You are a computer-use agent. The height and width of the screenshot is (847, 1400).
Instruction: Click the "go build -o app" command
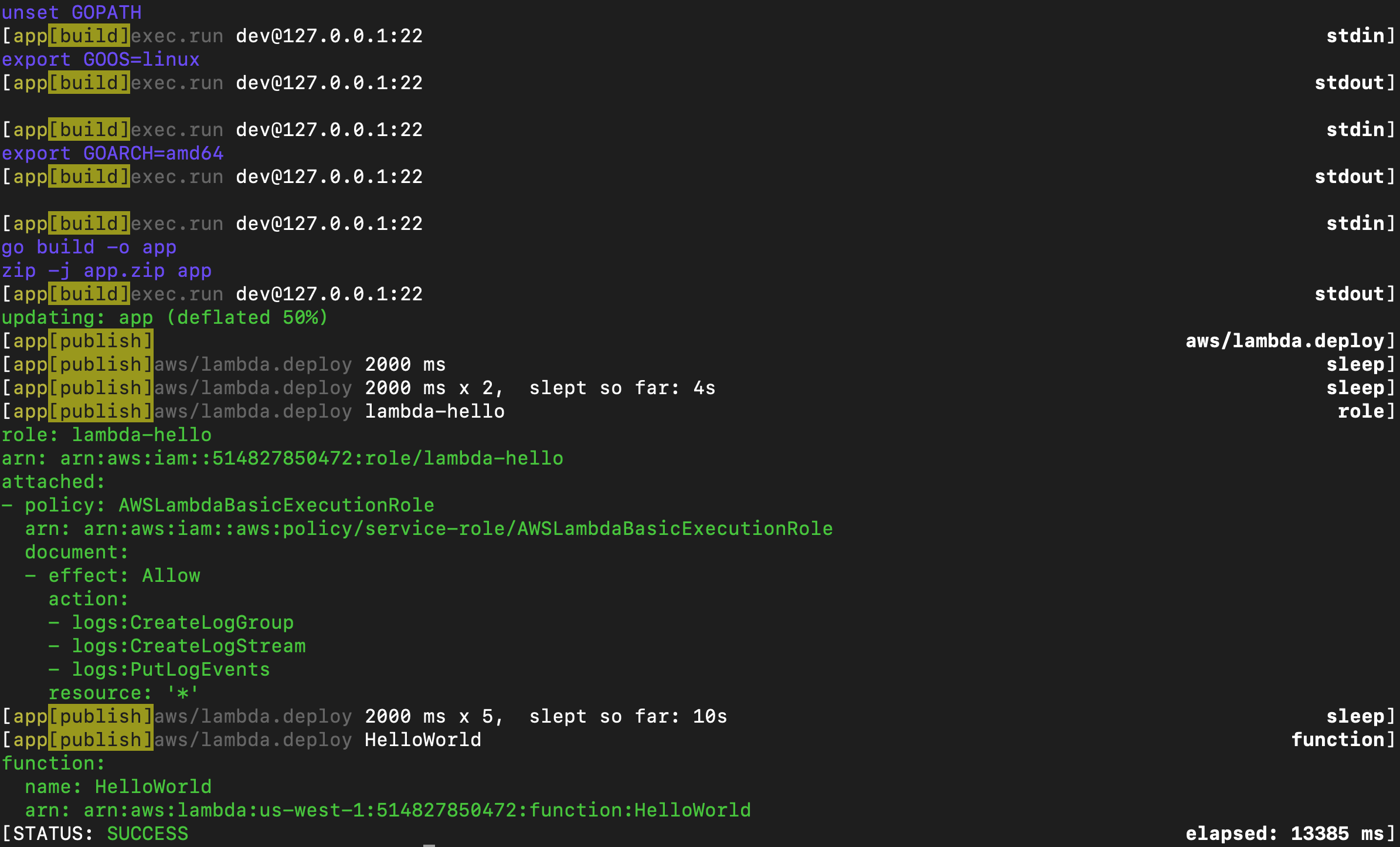point(89,247)
